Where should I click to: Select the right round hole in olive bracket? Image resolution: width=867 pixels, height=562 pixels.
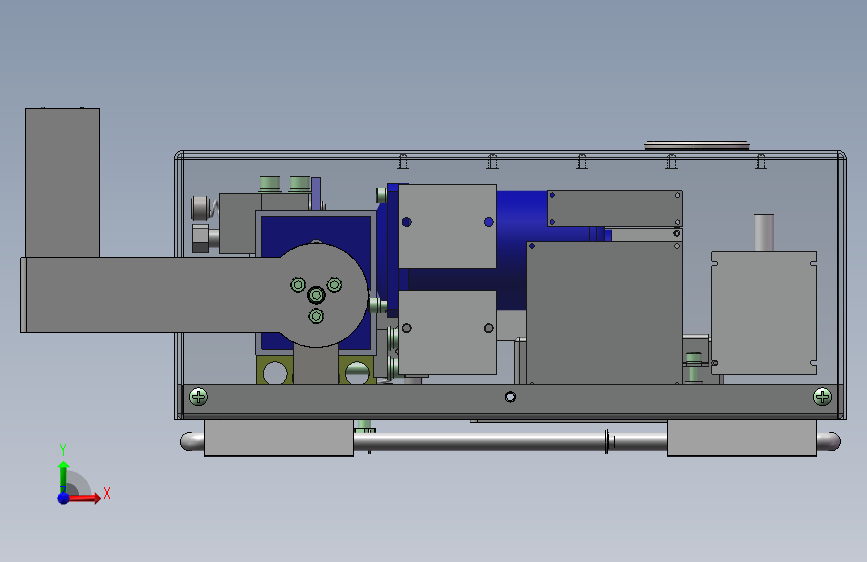tap(357, 373)
